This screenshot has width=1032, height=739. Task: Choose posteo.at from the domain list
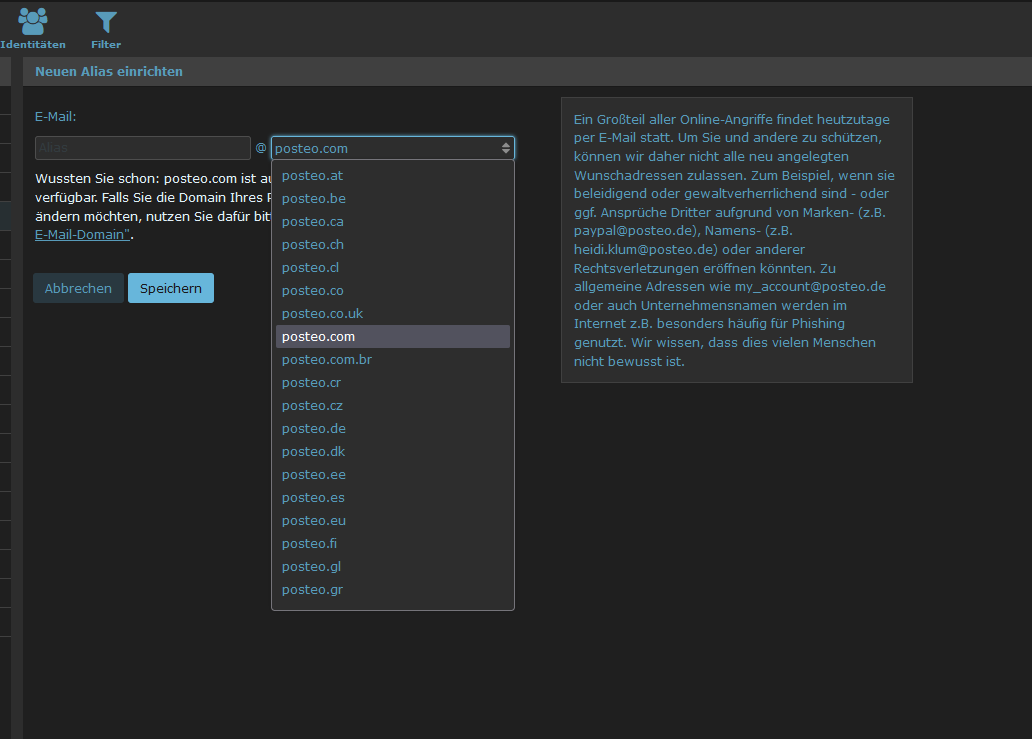312,176
